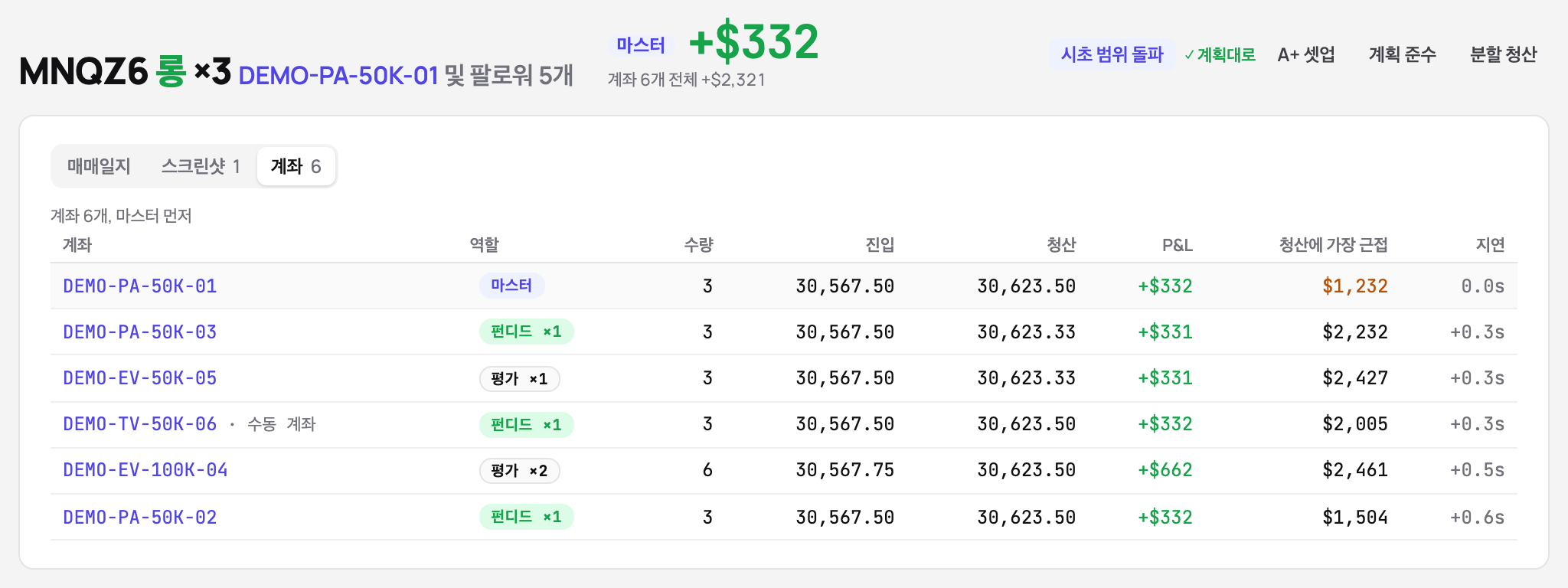Open account DEMO-PA-50K-01 in the table
The width and height of the screenshot is (1568, 588).
click(x=140, y=286)
